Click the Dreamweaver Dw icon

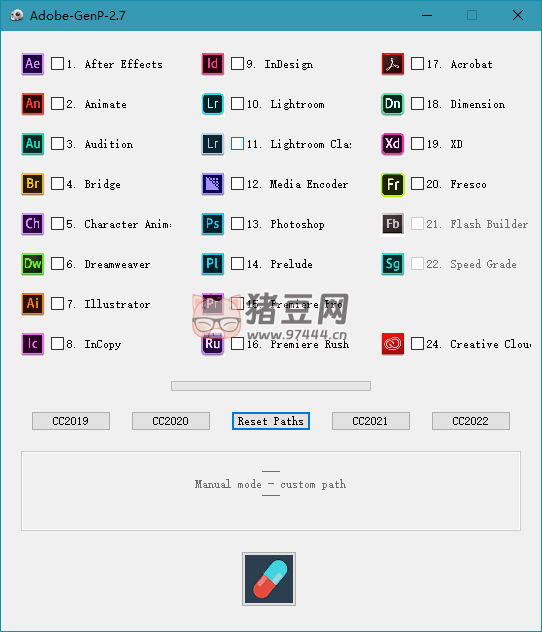(x=33, y=264)
